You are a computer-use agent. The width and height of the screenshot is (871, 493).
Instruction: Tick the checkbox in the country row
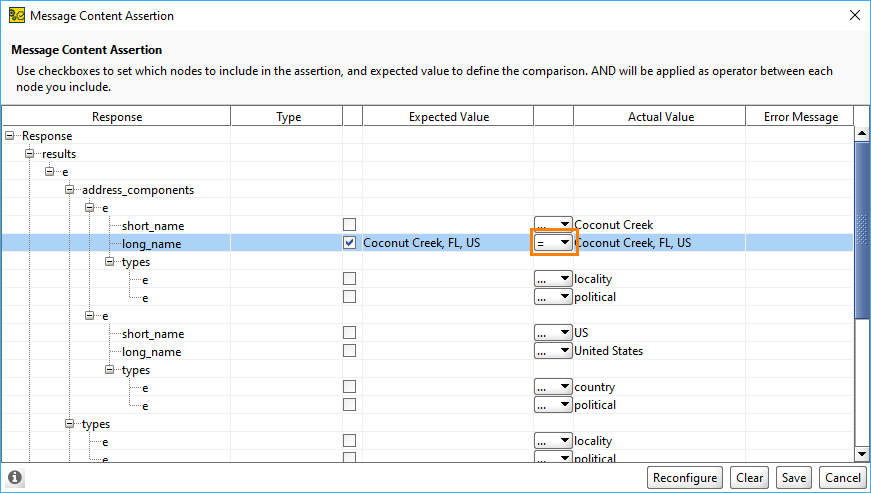click(349, 387)
